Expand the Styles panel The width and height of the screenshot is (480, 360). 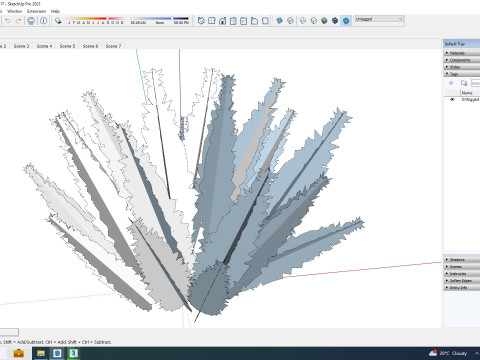[x=462, y=67]
